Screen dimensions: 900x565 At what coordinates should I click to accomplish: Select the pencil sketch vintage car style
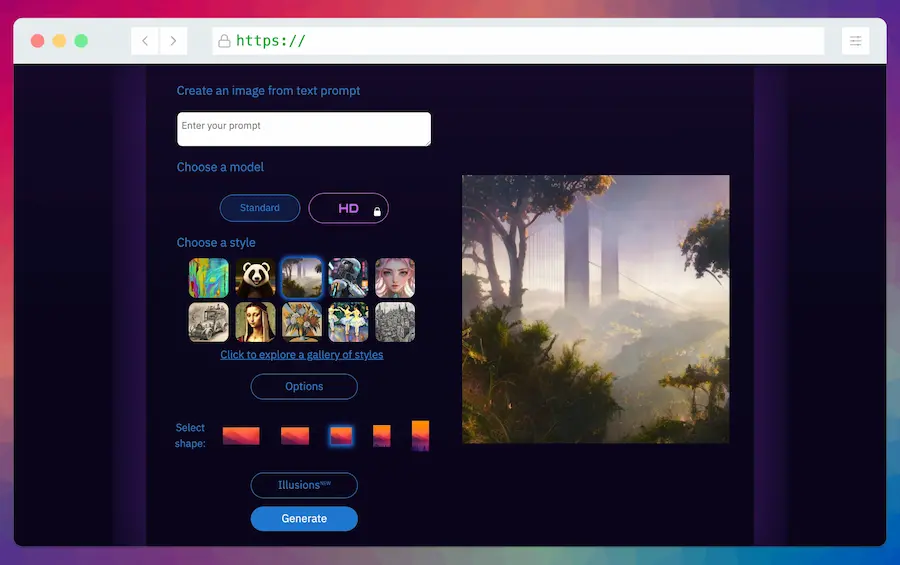[208, 322]
